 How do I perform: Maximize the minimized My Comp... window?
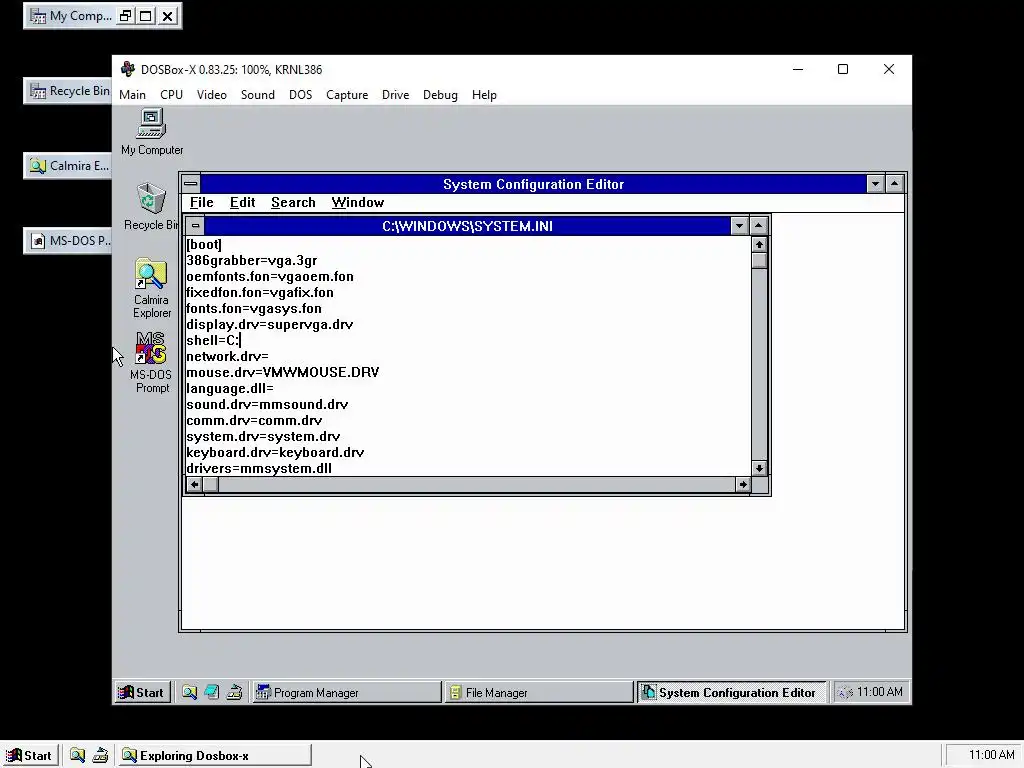(x=146, y=16)
